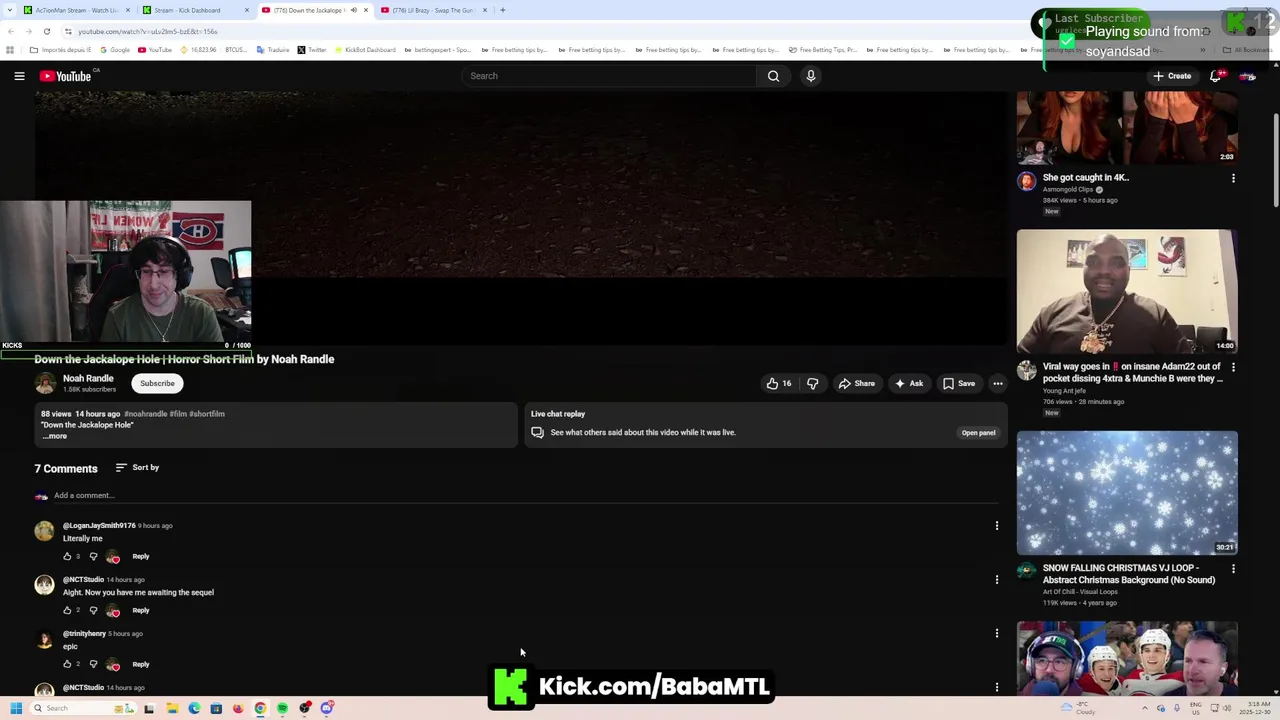Mute the Jackalope tab audio icon

coord(353,10)
